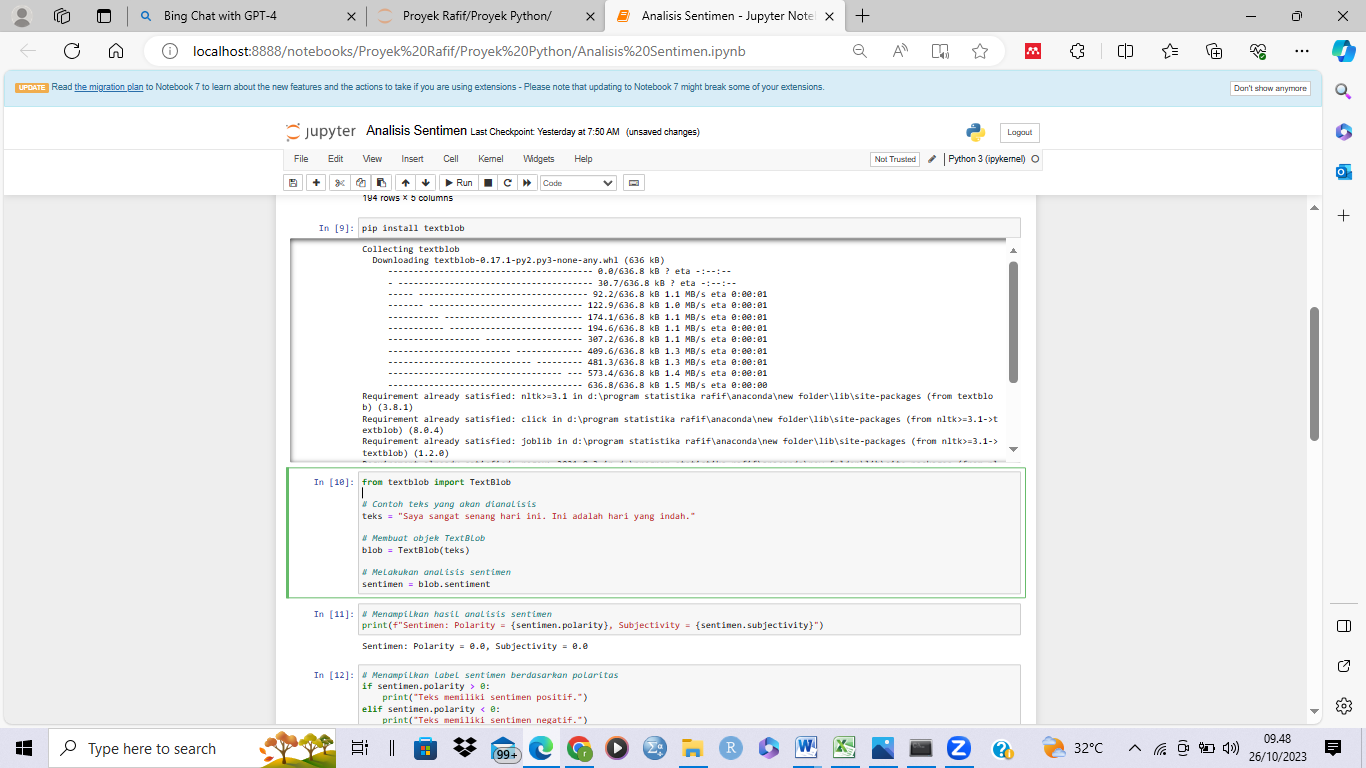The image size is (1366, 768).
Task: Move selected cell up
Action: point(405,183)
